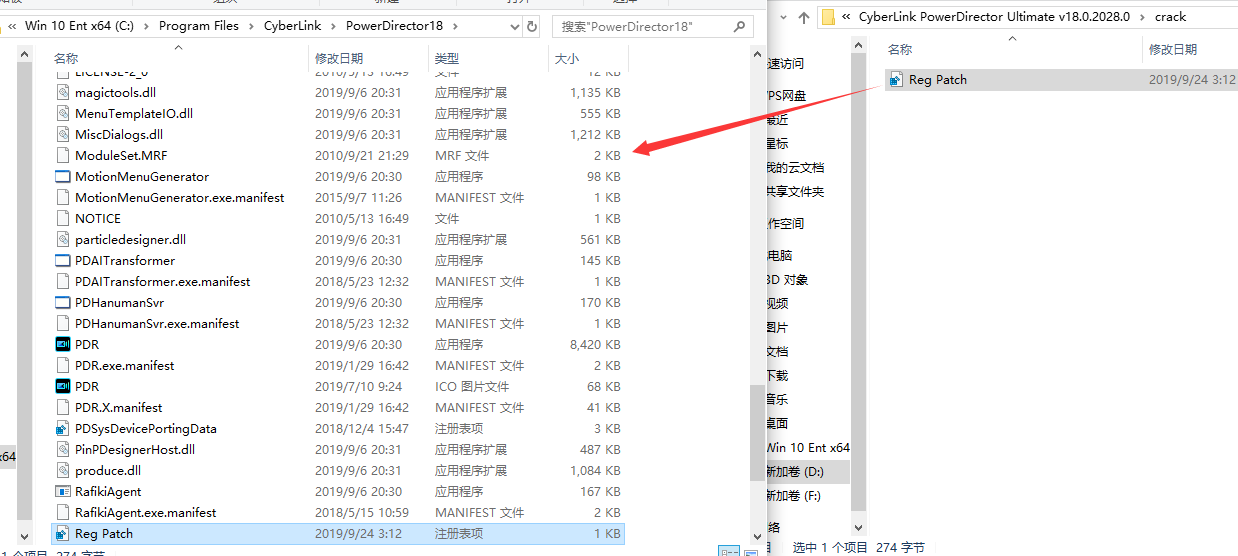The image size is (1238, 556).
Task: Select MenuTemplateIO.dll file name
Action: tap(134, 113)
